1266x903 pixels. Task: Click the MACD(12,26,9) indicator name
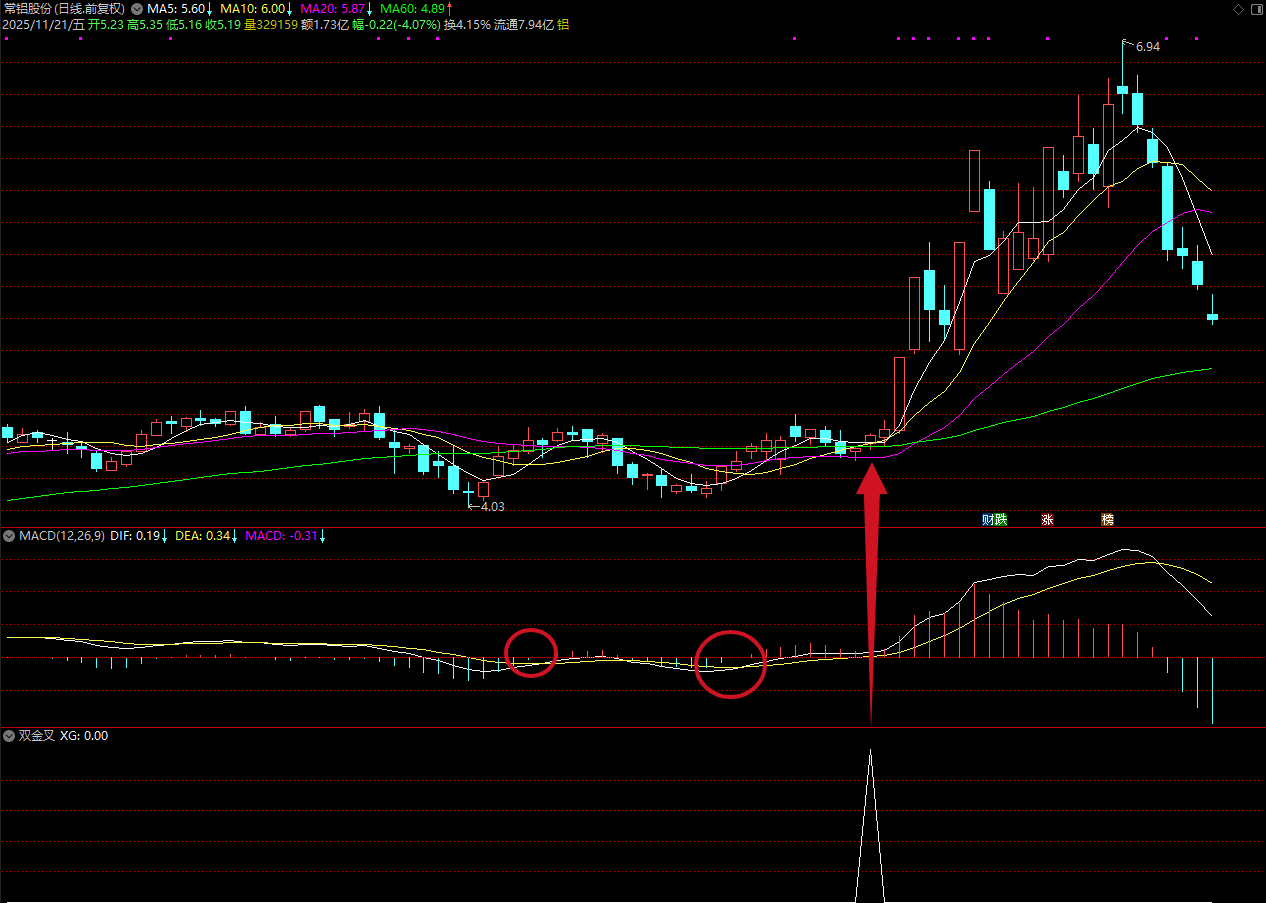coord(61,536)
